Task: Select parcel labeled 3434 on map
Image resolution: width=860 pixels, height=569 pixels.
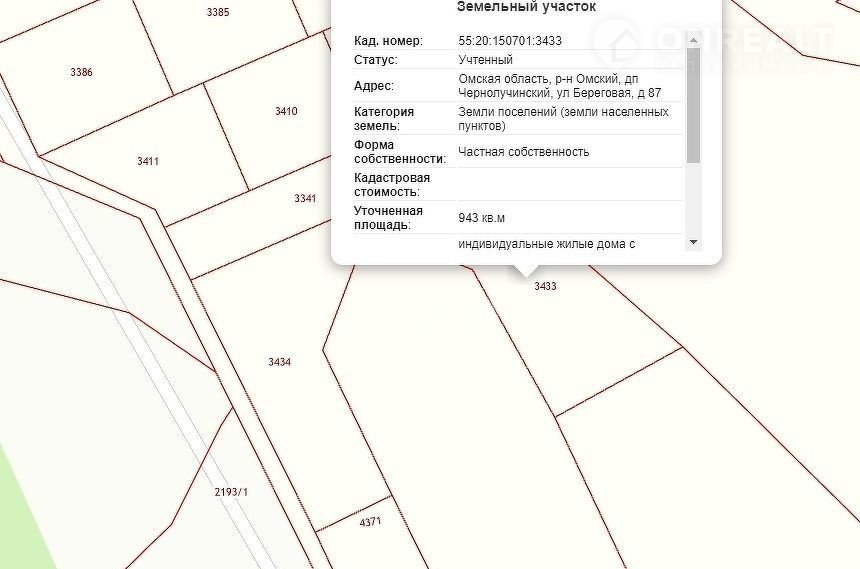Action: click(x=279, y=362)
